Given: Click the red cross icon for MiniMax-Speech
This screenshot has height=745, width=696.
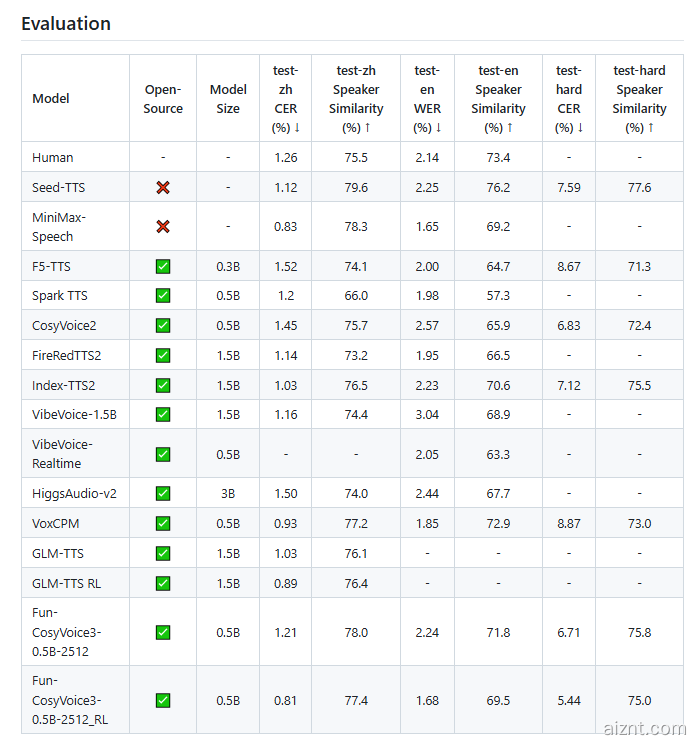Looking at the screenshot, I should [x=163, y=227].
